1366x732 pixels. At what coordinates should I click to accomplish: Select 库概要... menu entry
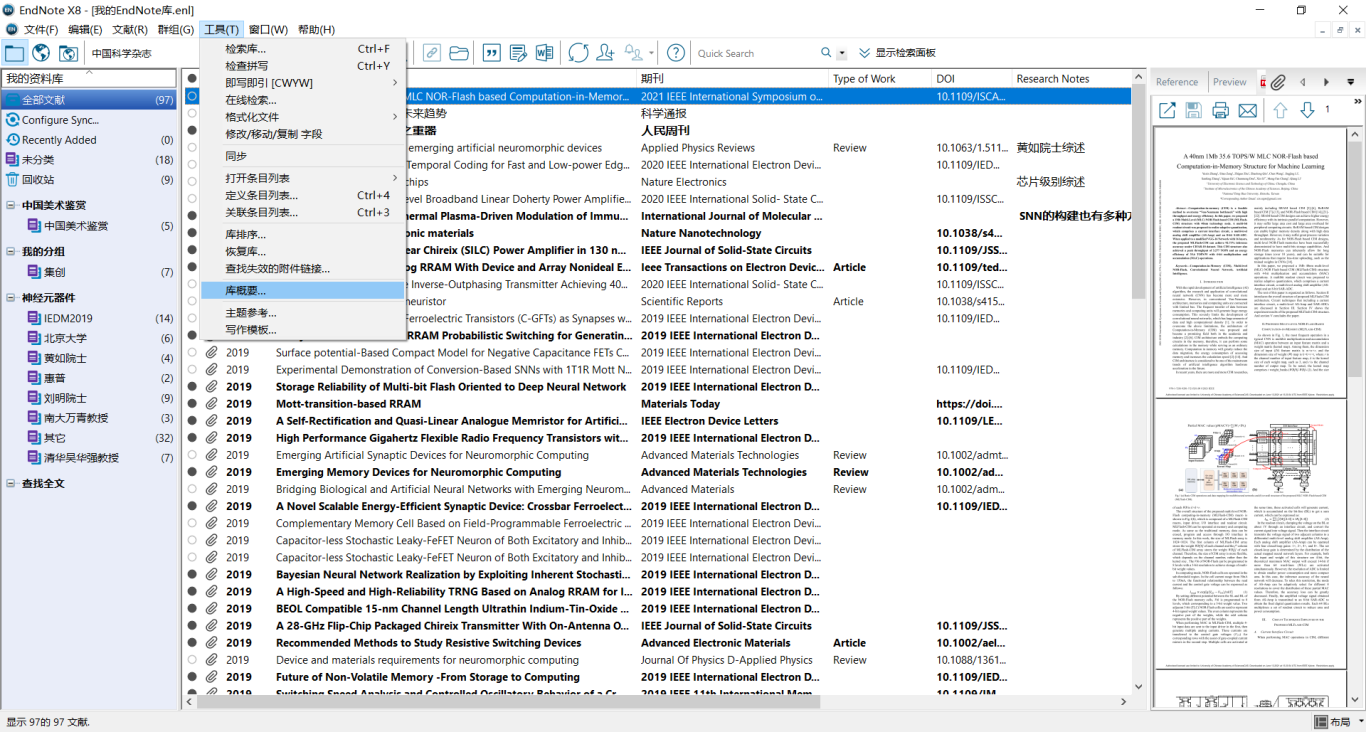click(x=303, y=290)
